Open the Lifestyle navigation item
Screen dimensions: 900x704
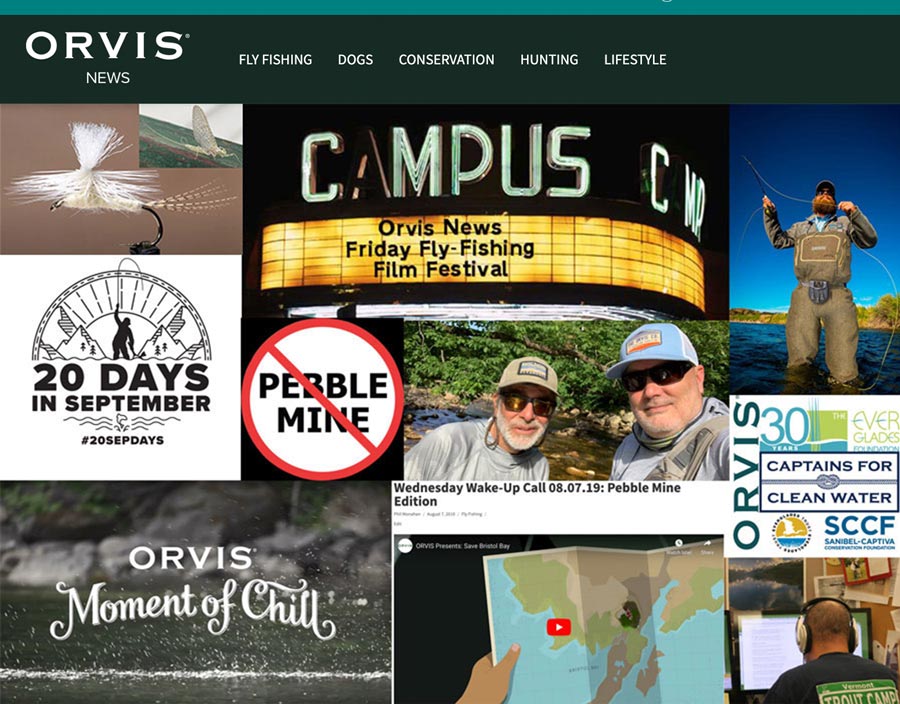point(635,60)
